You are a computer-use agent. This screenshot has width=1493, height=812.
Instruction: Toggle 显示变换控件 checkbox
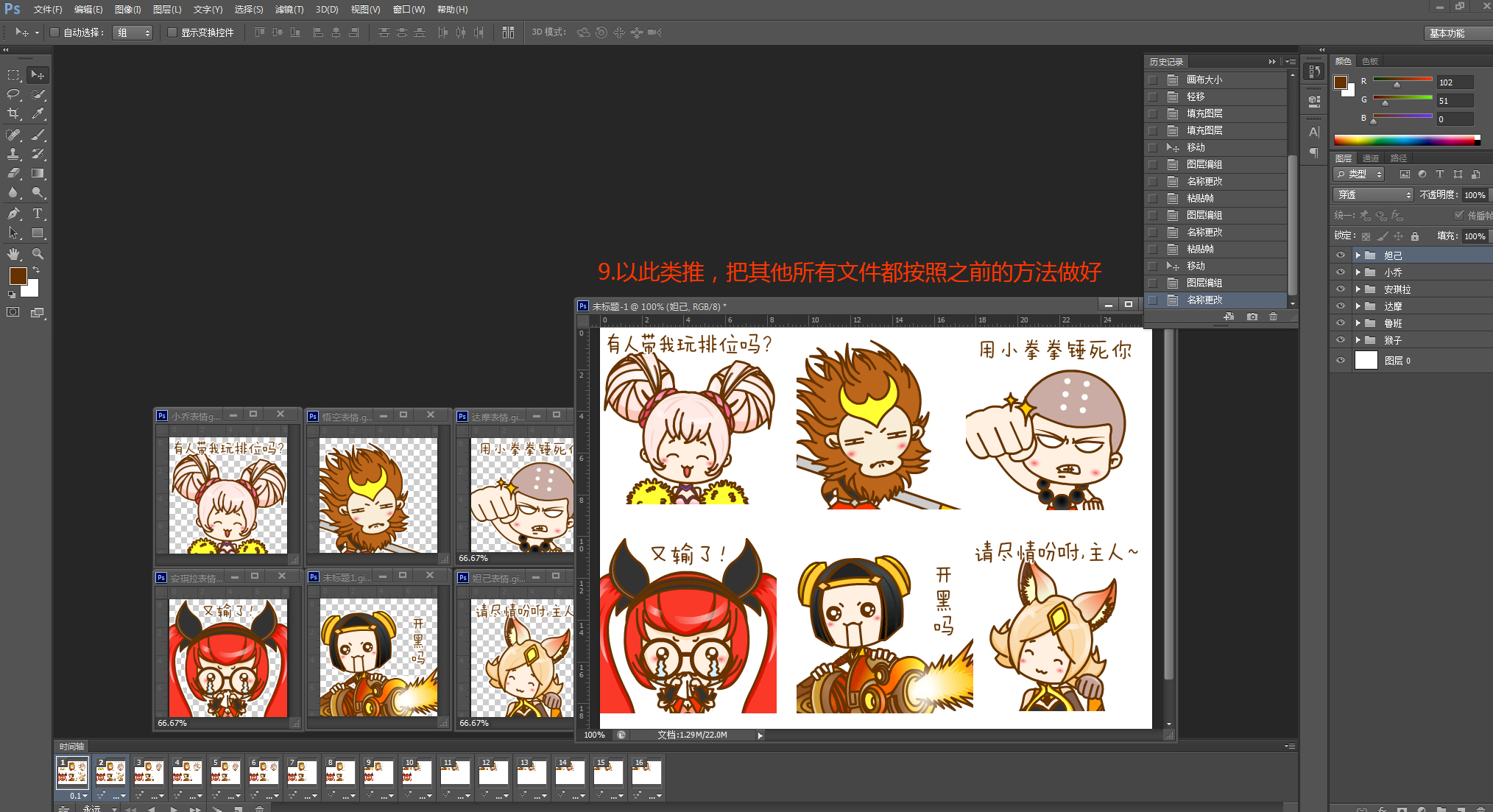(x=172, y=32)
